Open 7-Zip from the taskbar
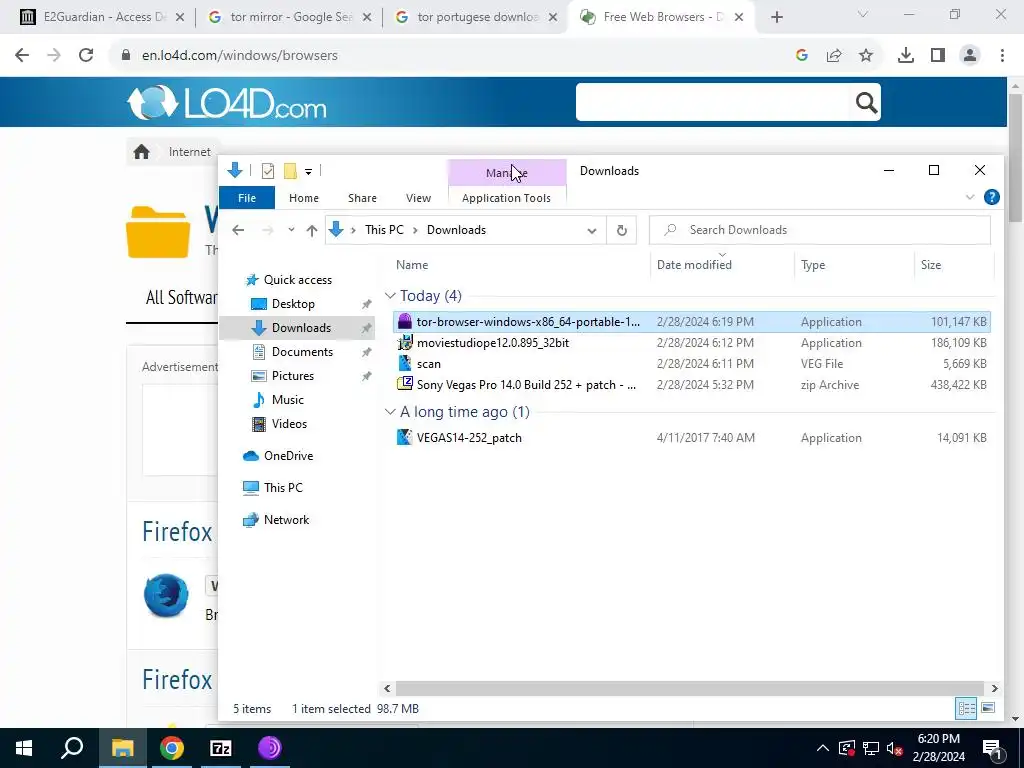This screenshot has height=768, width=1024. coord(221,748)
